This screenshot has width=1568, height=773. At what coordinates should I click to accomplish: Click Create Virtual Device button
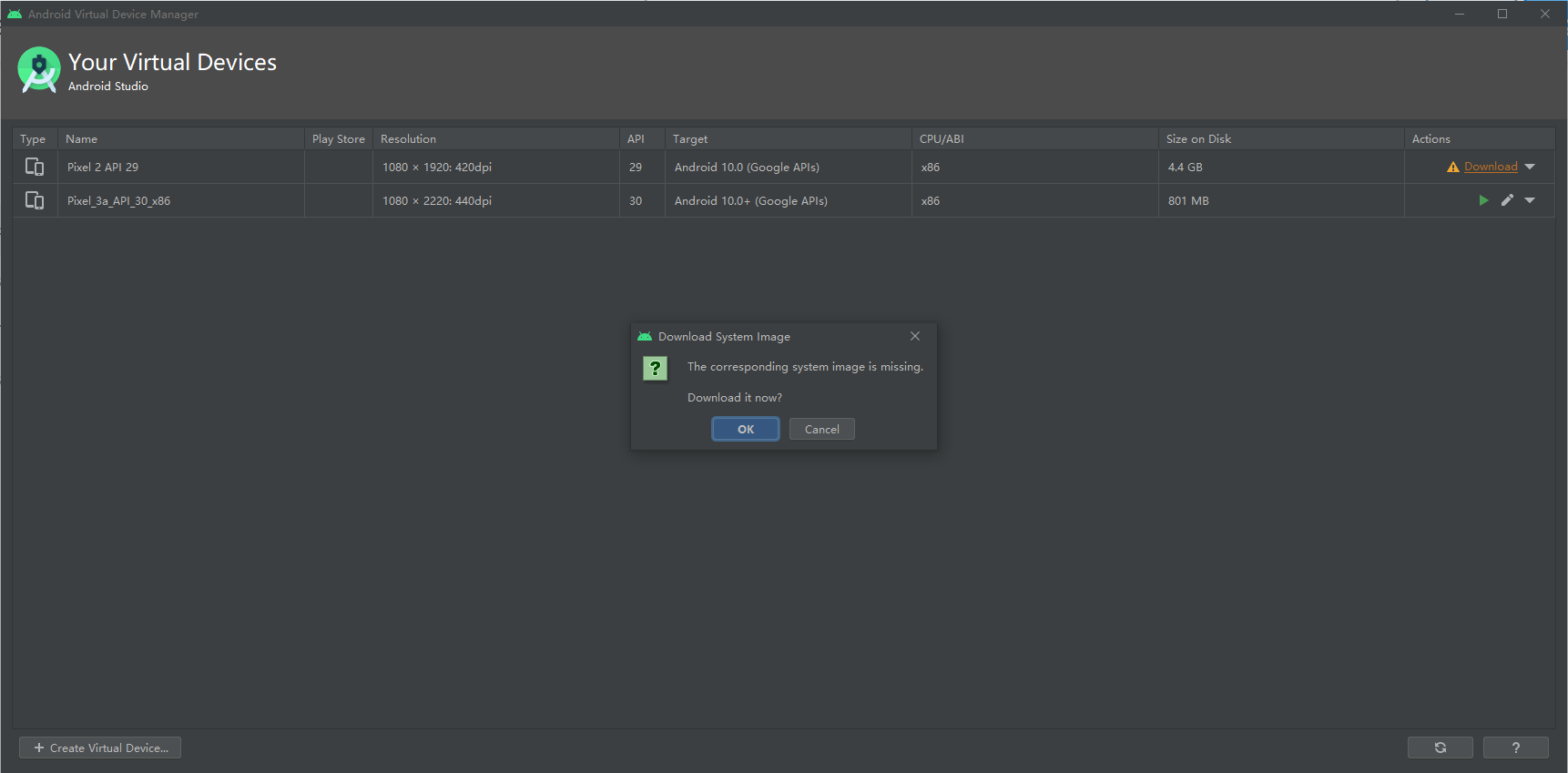[x=100, y=748]
